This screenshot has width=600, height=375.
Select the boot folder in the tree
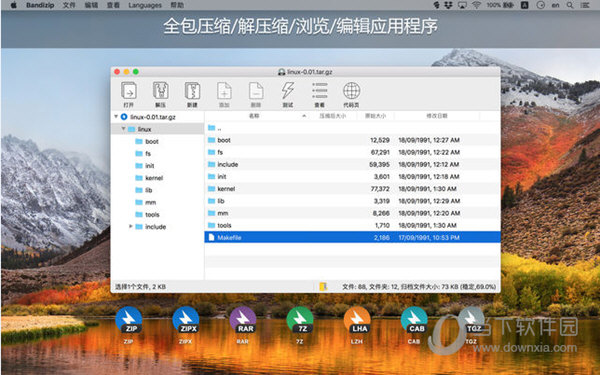tap(152, 141)
